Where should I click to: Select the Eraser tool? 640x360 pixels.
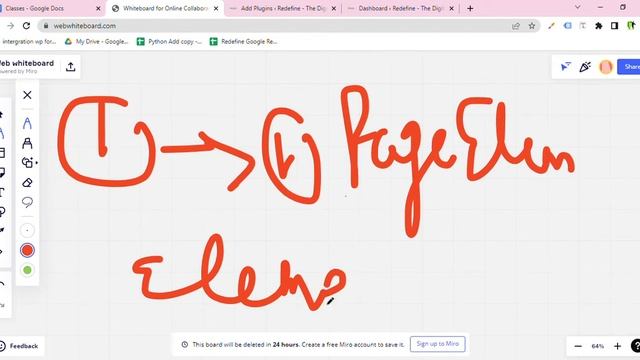click(x=27, y=182)
